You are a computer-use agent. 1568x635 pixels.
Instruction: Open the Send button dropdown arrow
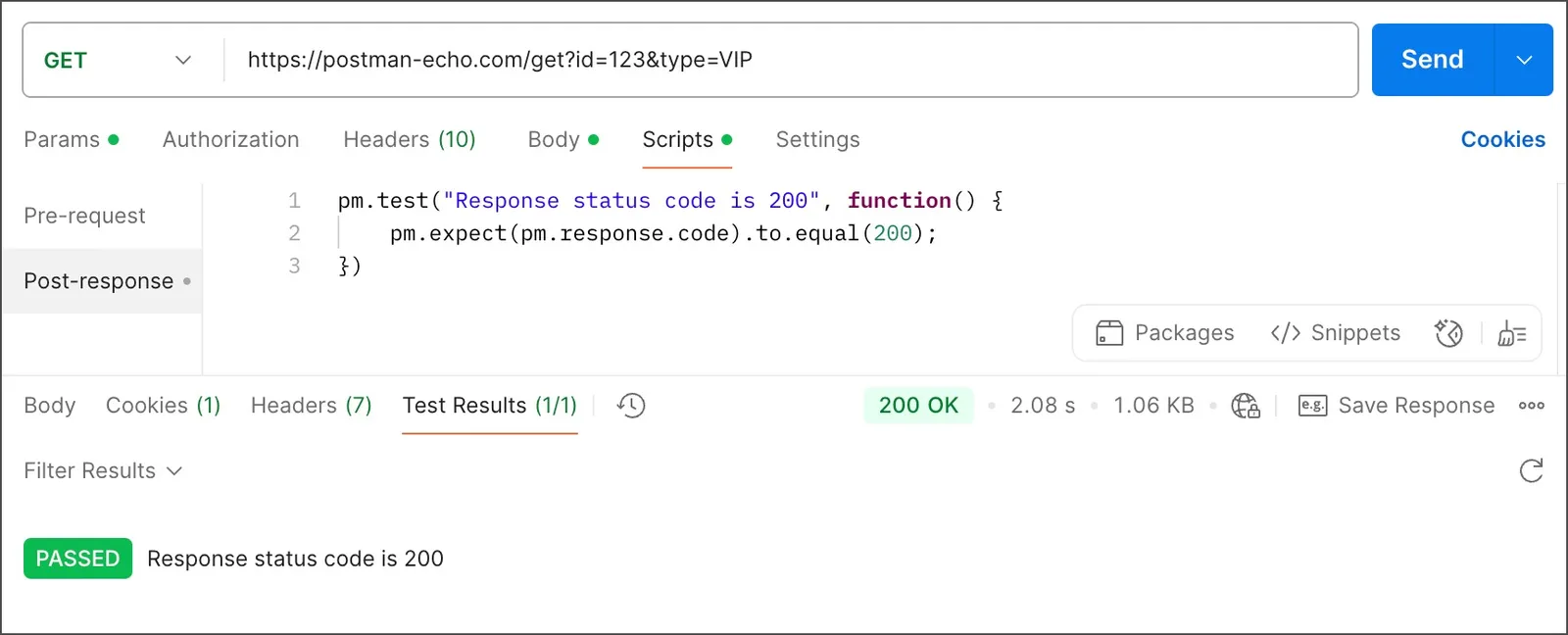(x=1524, y=60)
